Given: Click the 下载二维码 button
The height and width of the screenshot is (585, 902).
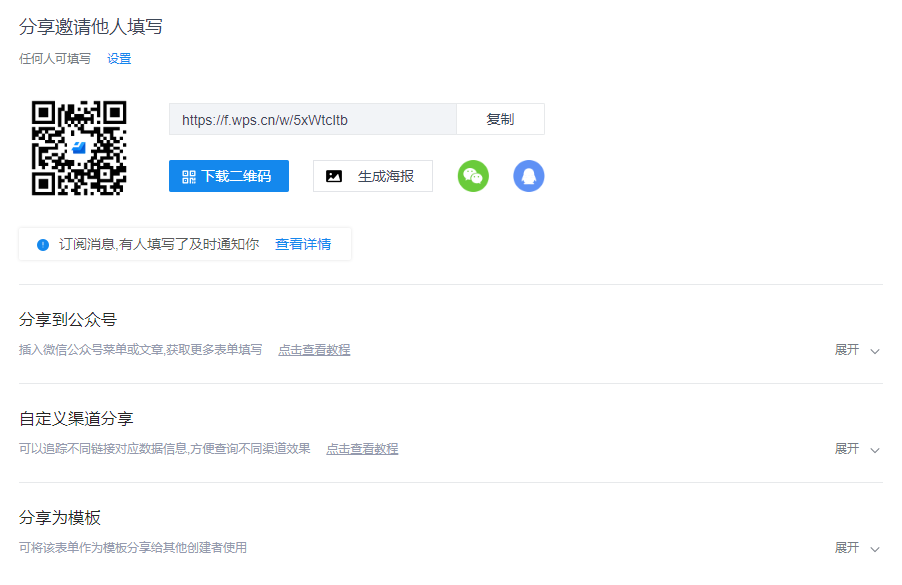Looking at the screenshot, I should coord(229,176).
